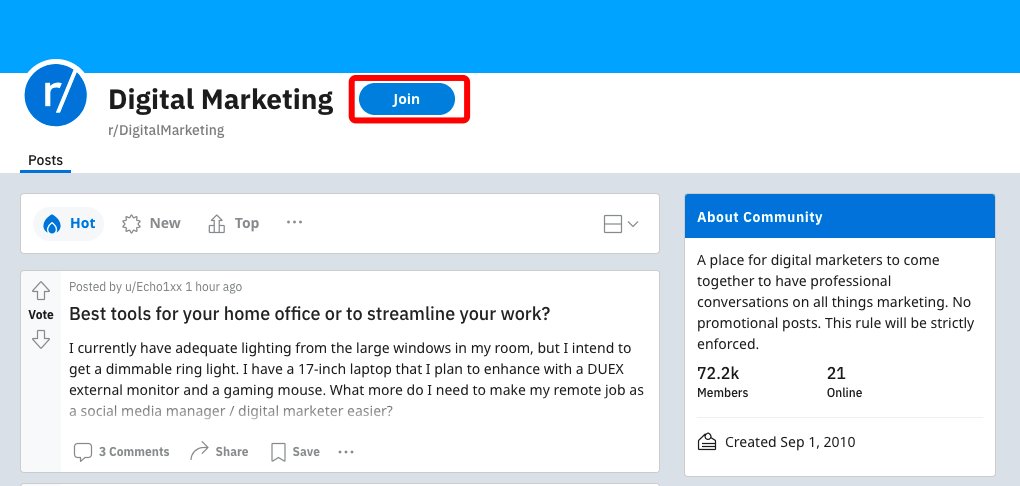Open the 'Best tools for your home office' post
This screenshot has height=486, width=1020.
(x=309, y=314)
